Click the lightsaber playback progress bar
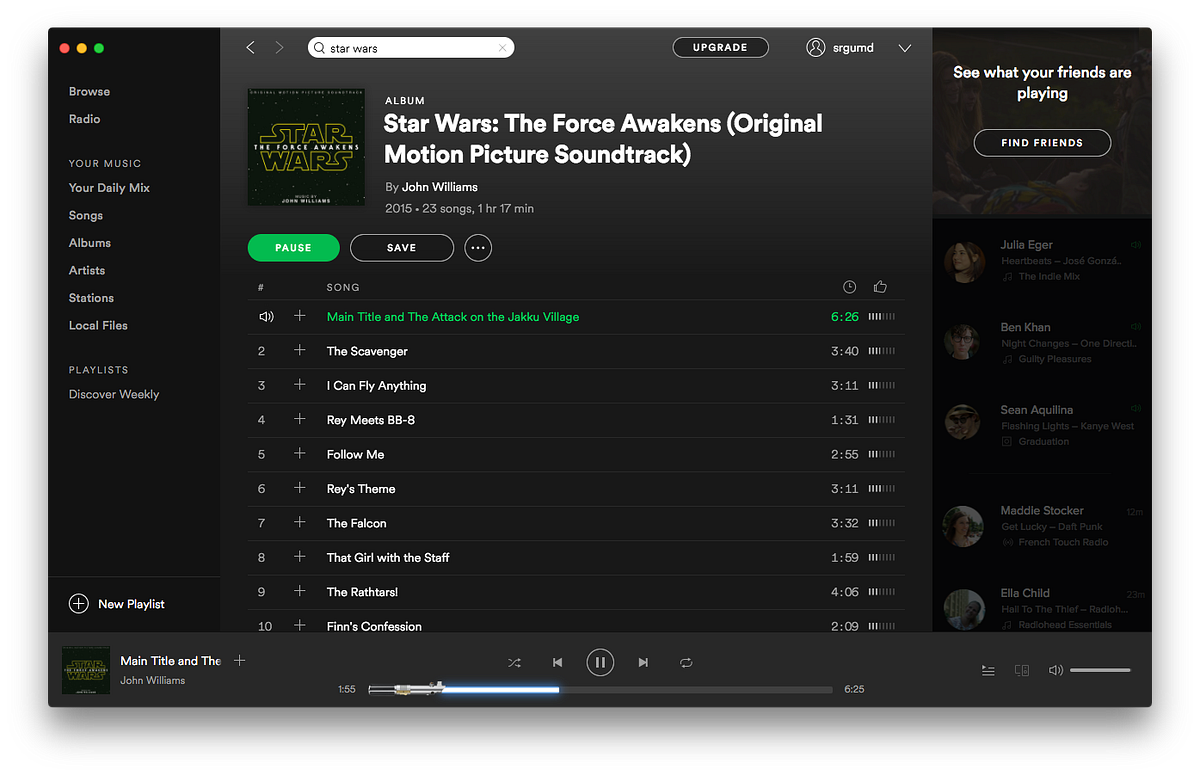 tap(600, 689)
